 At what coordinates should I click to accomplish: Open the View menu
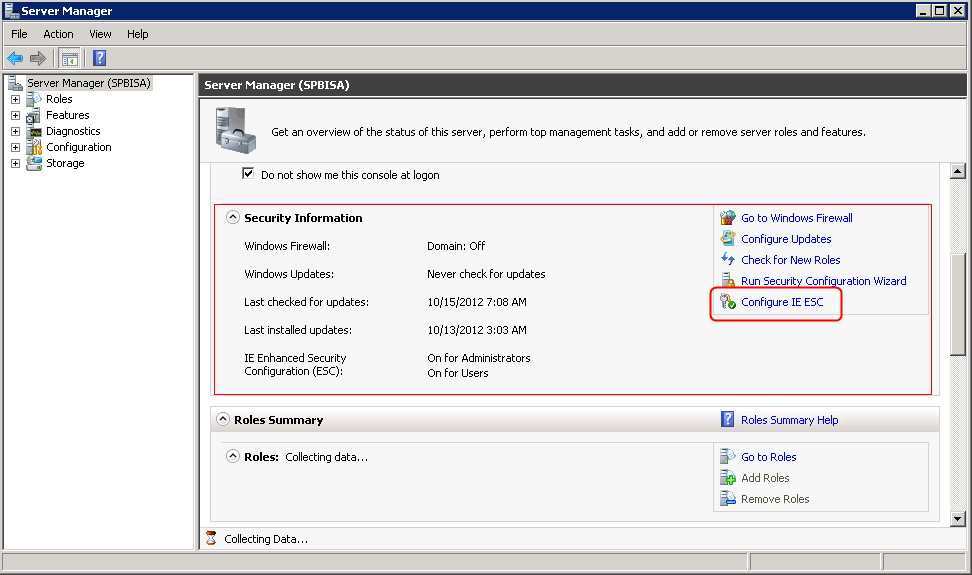(100, 34)
